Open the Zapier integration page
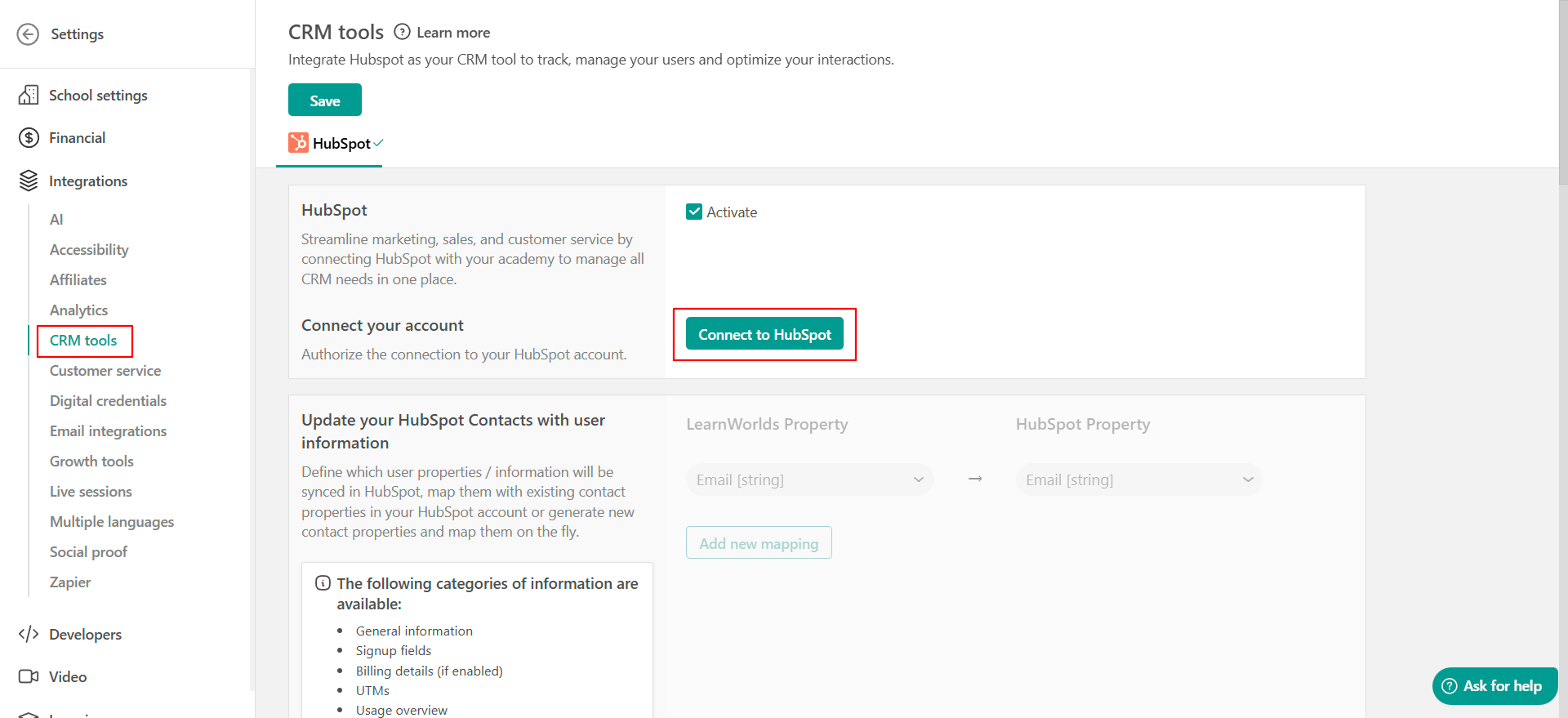Screen dimensions: 1568x718 pos(70,582)
